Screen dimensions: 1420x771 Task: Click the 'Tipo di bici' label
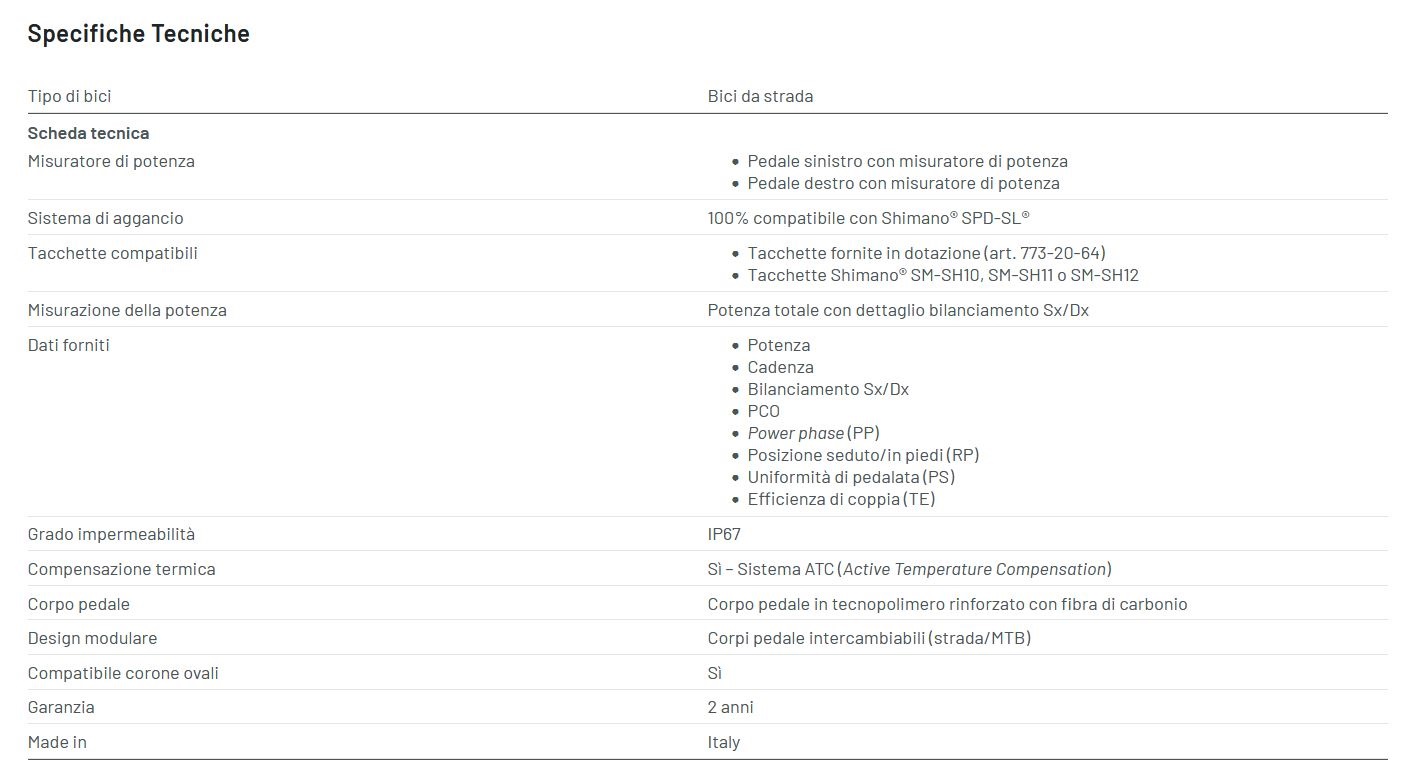(69, 97)
